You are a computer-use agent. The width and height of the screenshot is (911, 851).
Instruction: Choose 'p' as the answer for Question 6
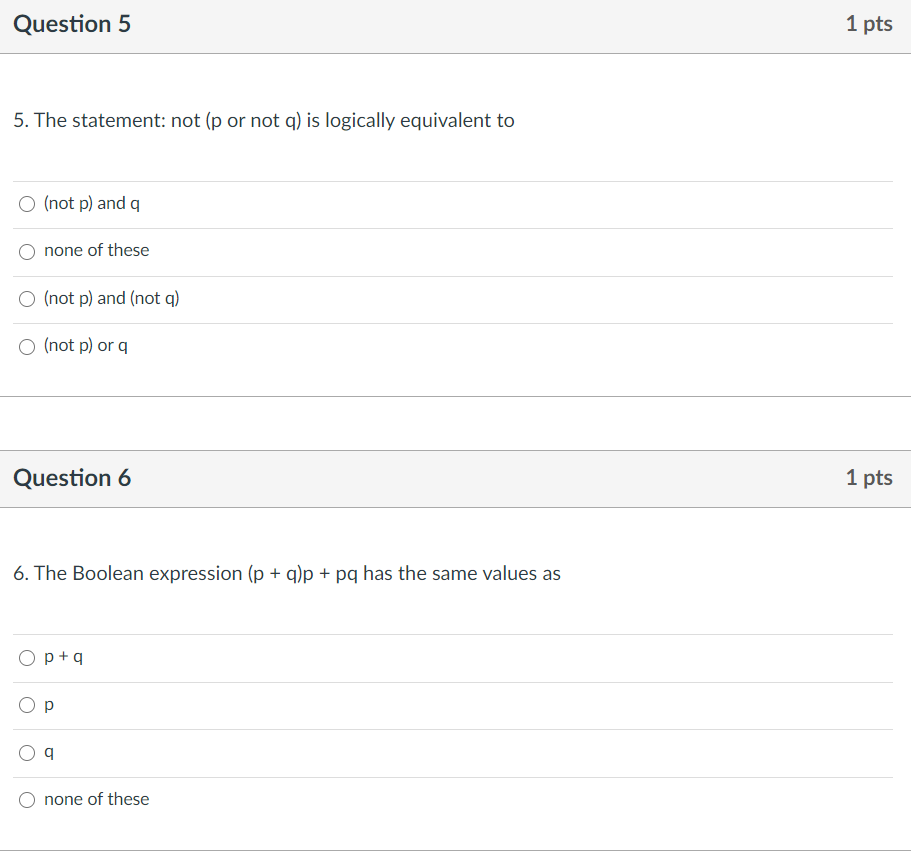tap(27, 705)
